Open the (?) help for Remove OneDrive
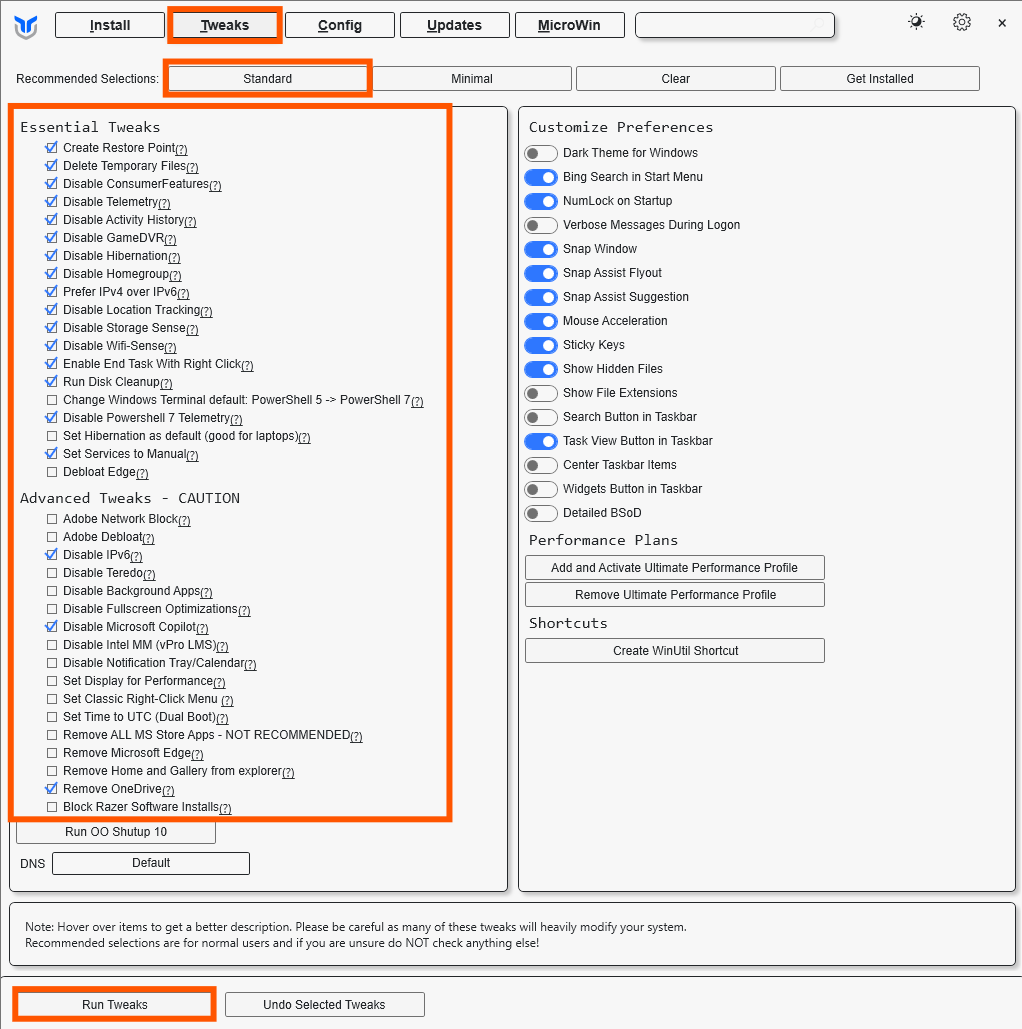The height and width of the screenshot is (1029, 1022). pos(168,790)
